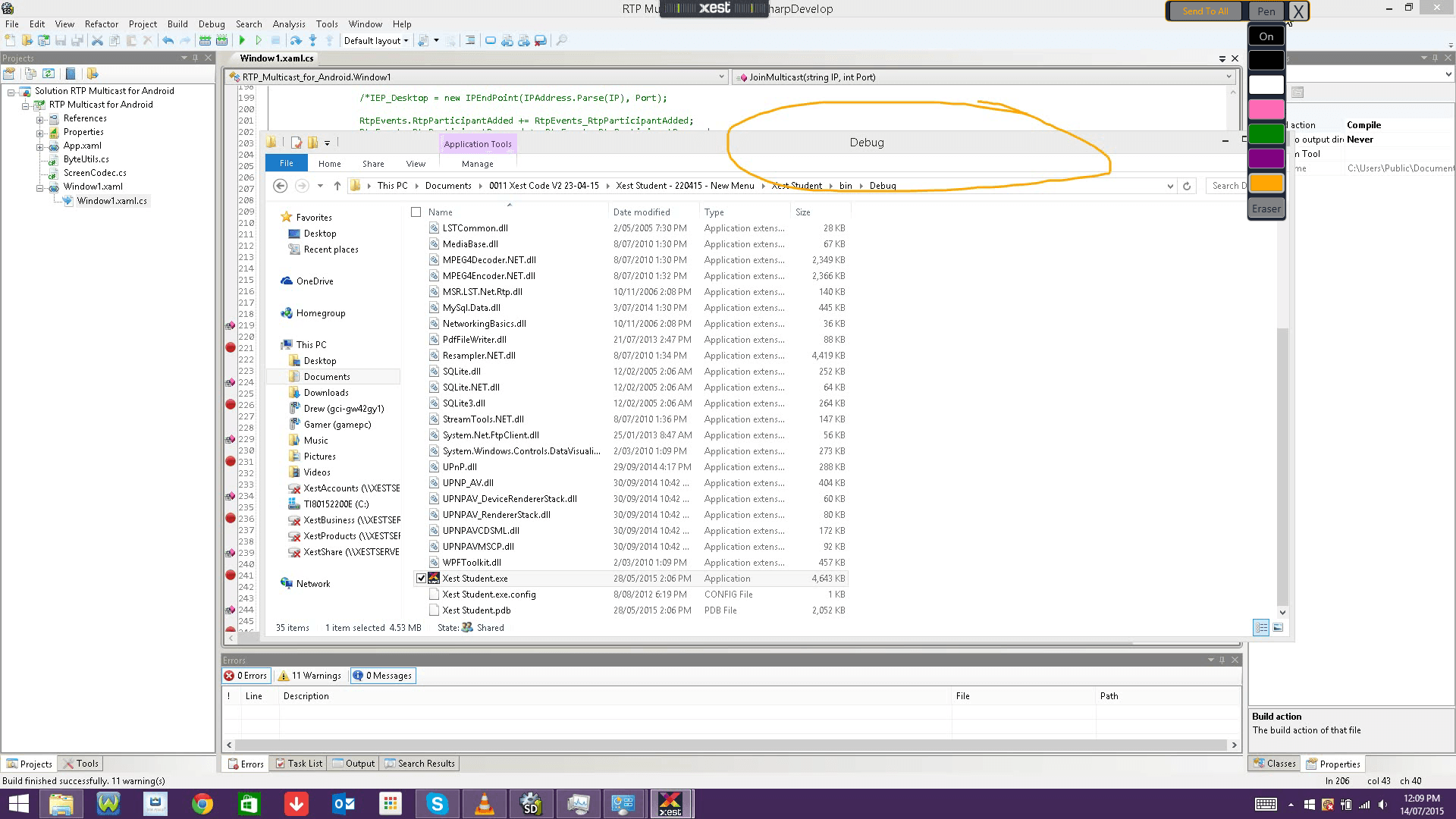Viewport: 1456px width, 819px height.
Task: Open the Explorer Share ribbon tab
Action: 373,164
